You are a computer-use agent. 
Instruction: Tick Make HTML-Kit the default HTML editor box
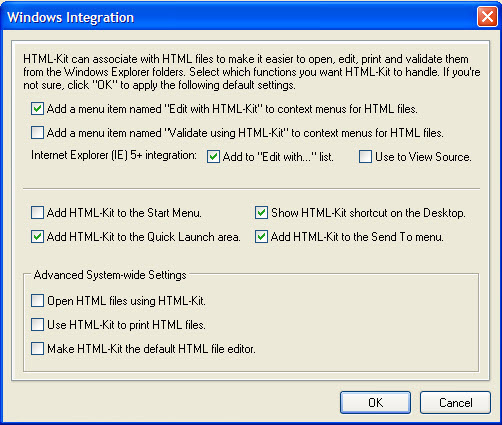pyautogui.click(x=37, y=349)
